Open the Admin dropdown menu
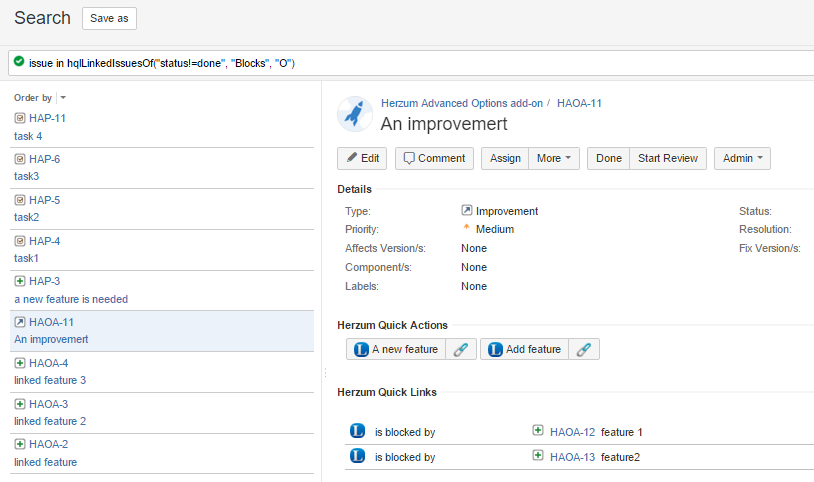The height and width of the screenshot is (482, 814). [x=741, y=158]
